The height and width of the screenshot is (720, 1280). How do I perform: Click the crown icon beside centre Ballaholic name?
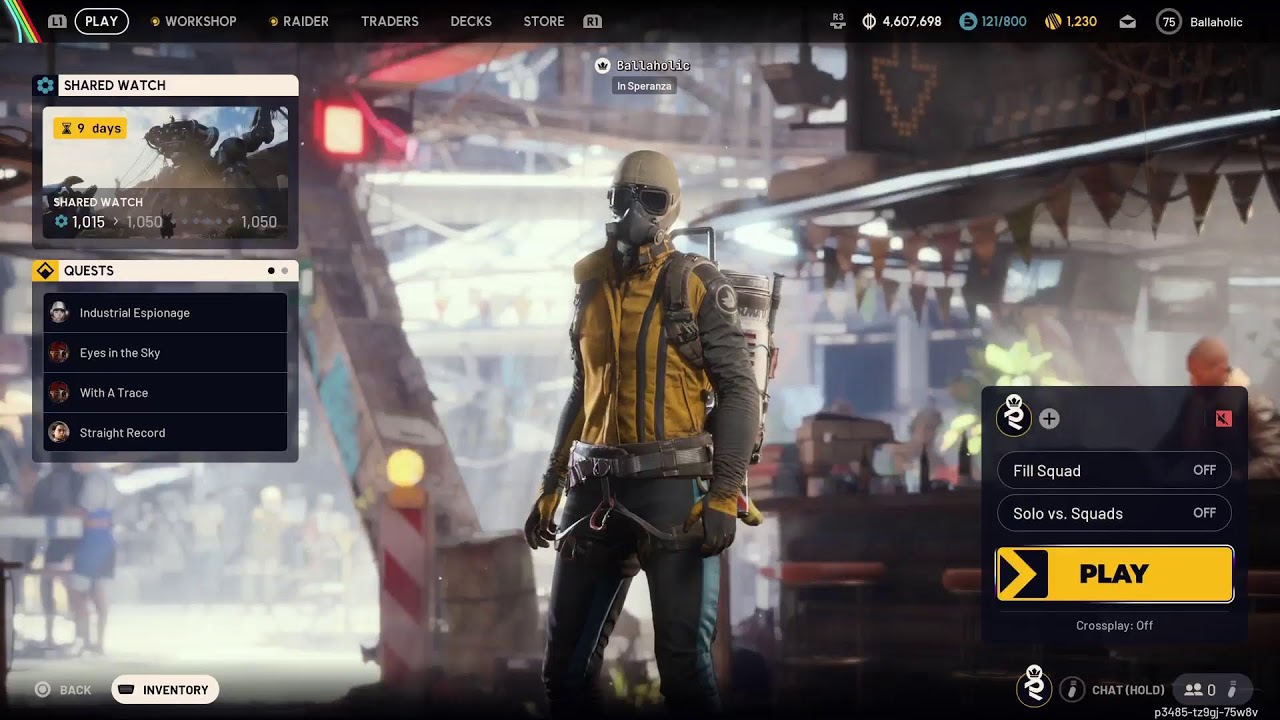click(603, 66)
